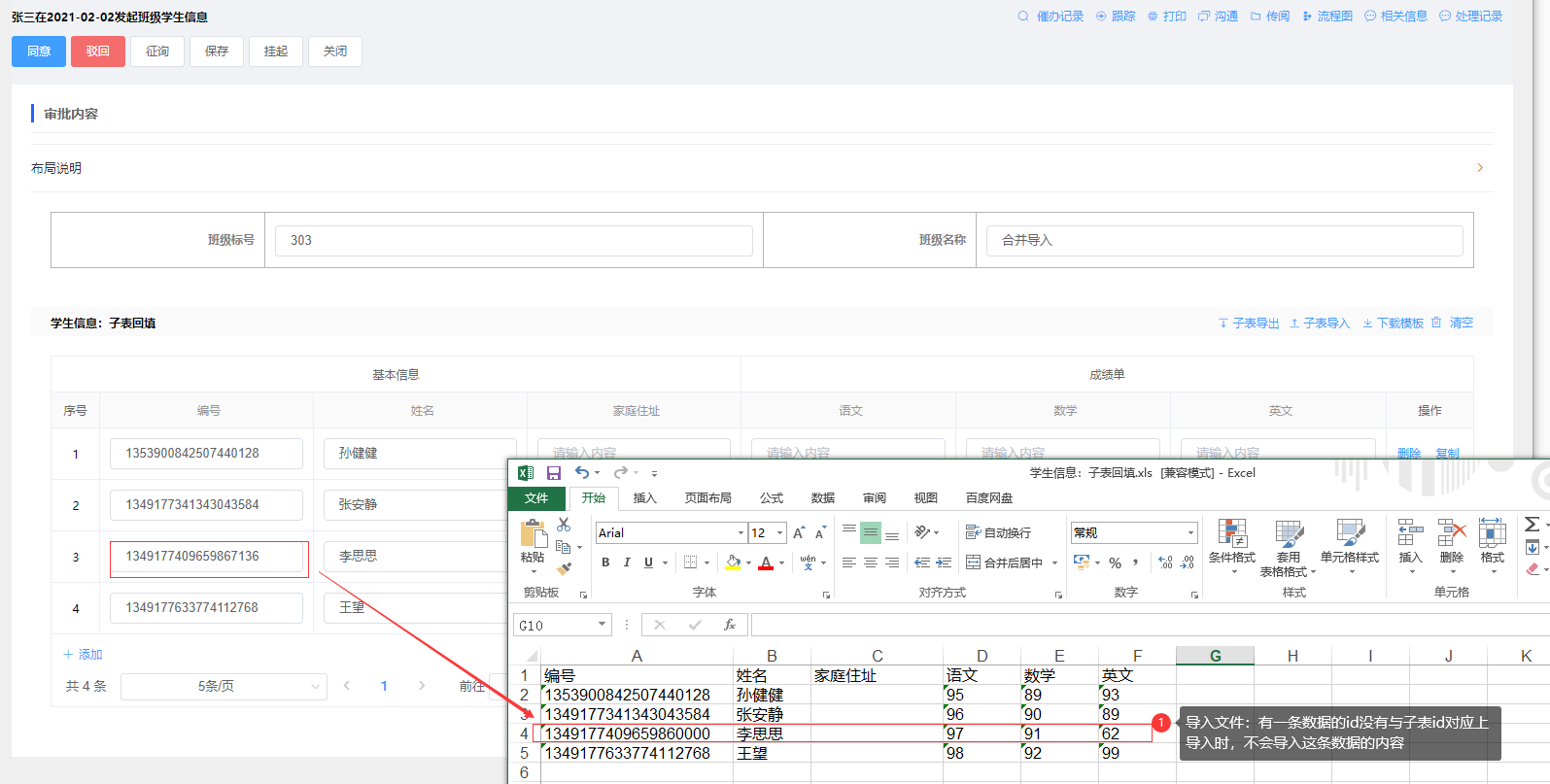
Task: Open the 常规 number format dropdown
Action: (x=1190, y=532)
